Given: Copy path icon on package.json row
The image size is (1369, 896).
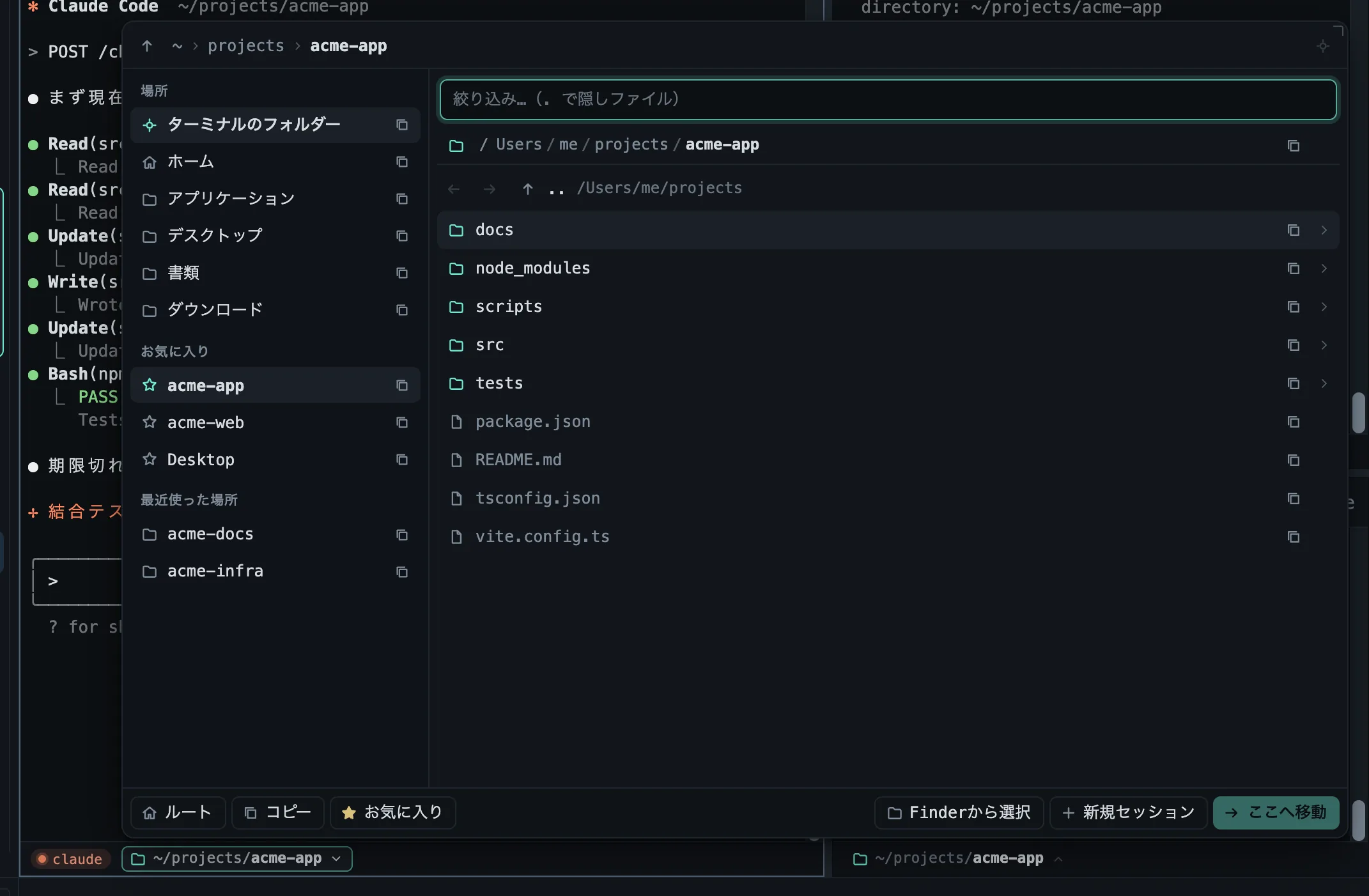Looking at the screenshot, I should pos(1293,422).
